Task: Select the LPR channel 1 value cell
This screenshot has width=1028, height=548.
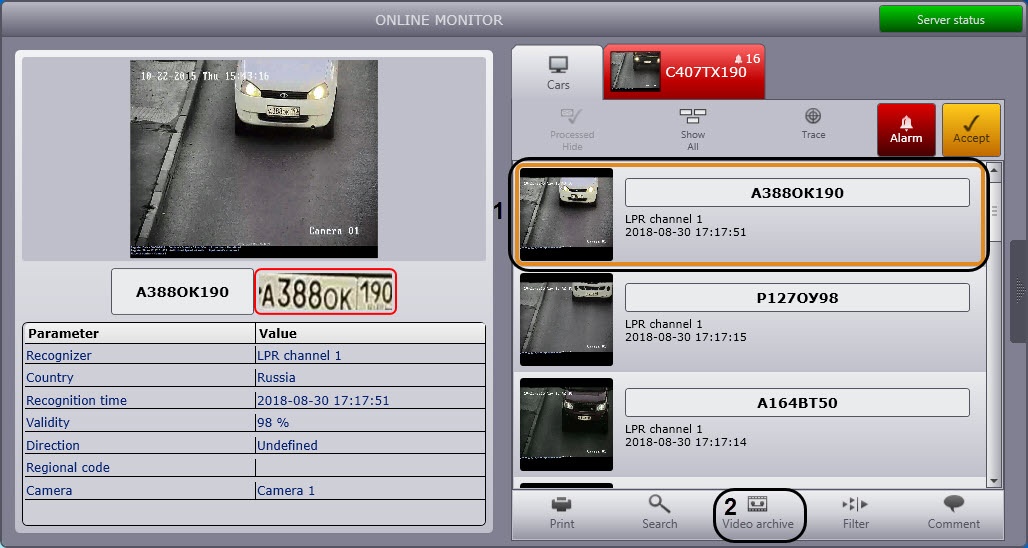Action: 370,355
